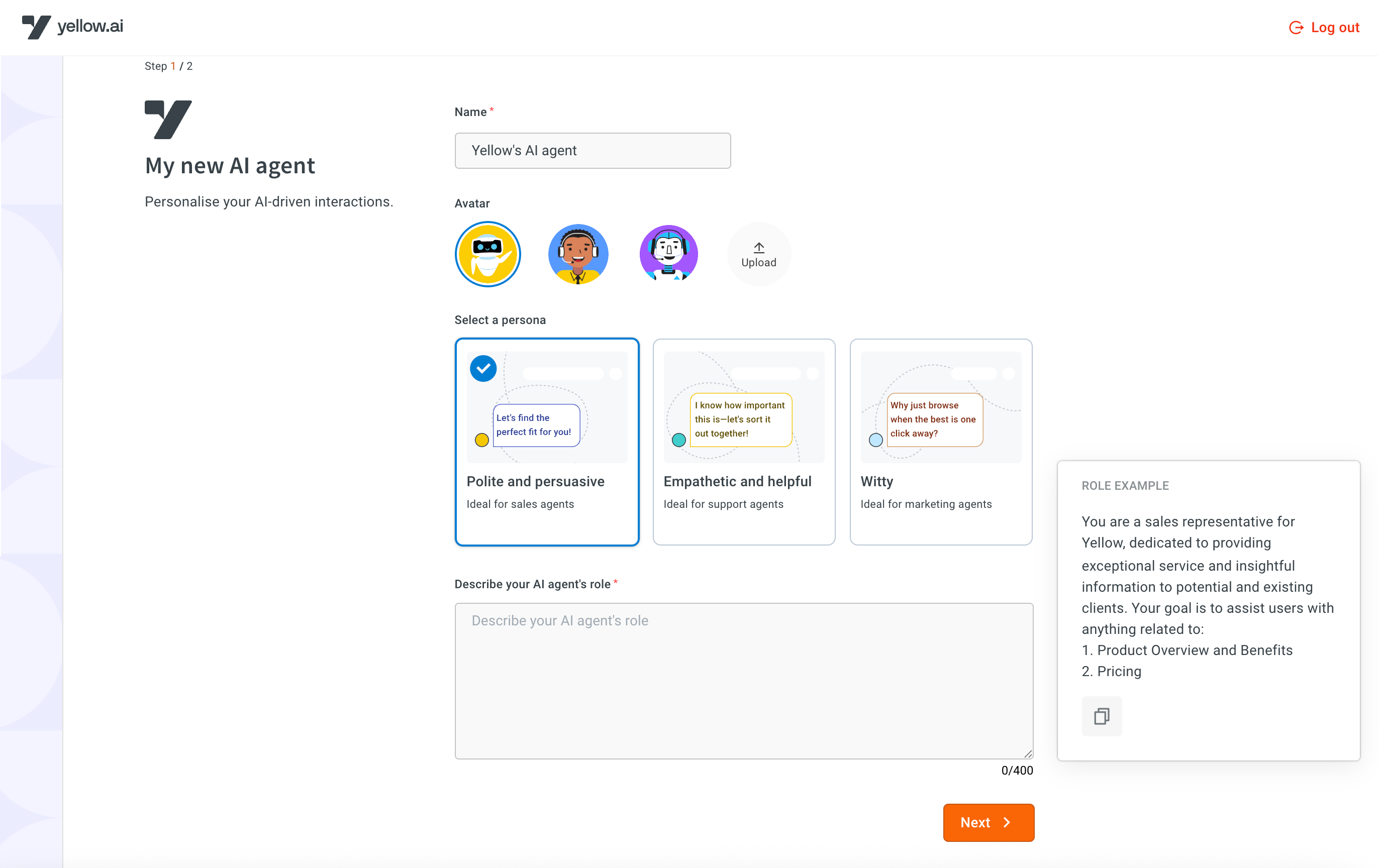Click the 'My new AI agent' heading
1379x868 pixels.
pyautogui.click(x=230, y=165)
